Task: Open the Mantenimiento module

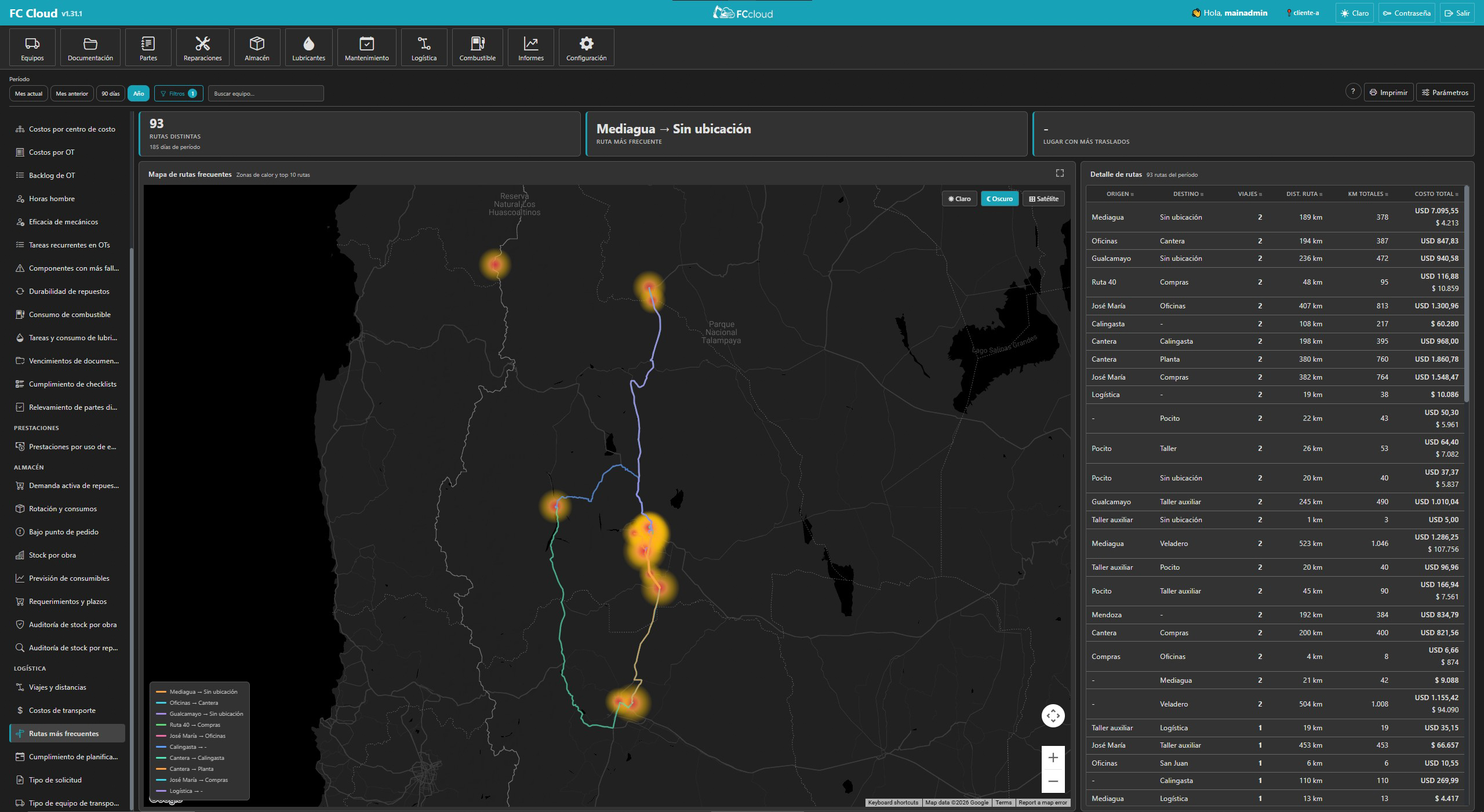Action: pyautogui.click(x=367, y=48)
